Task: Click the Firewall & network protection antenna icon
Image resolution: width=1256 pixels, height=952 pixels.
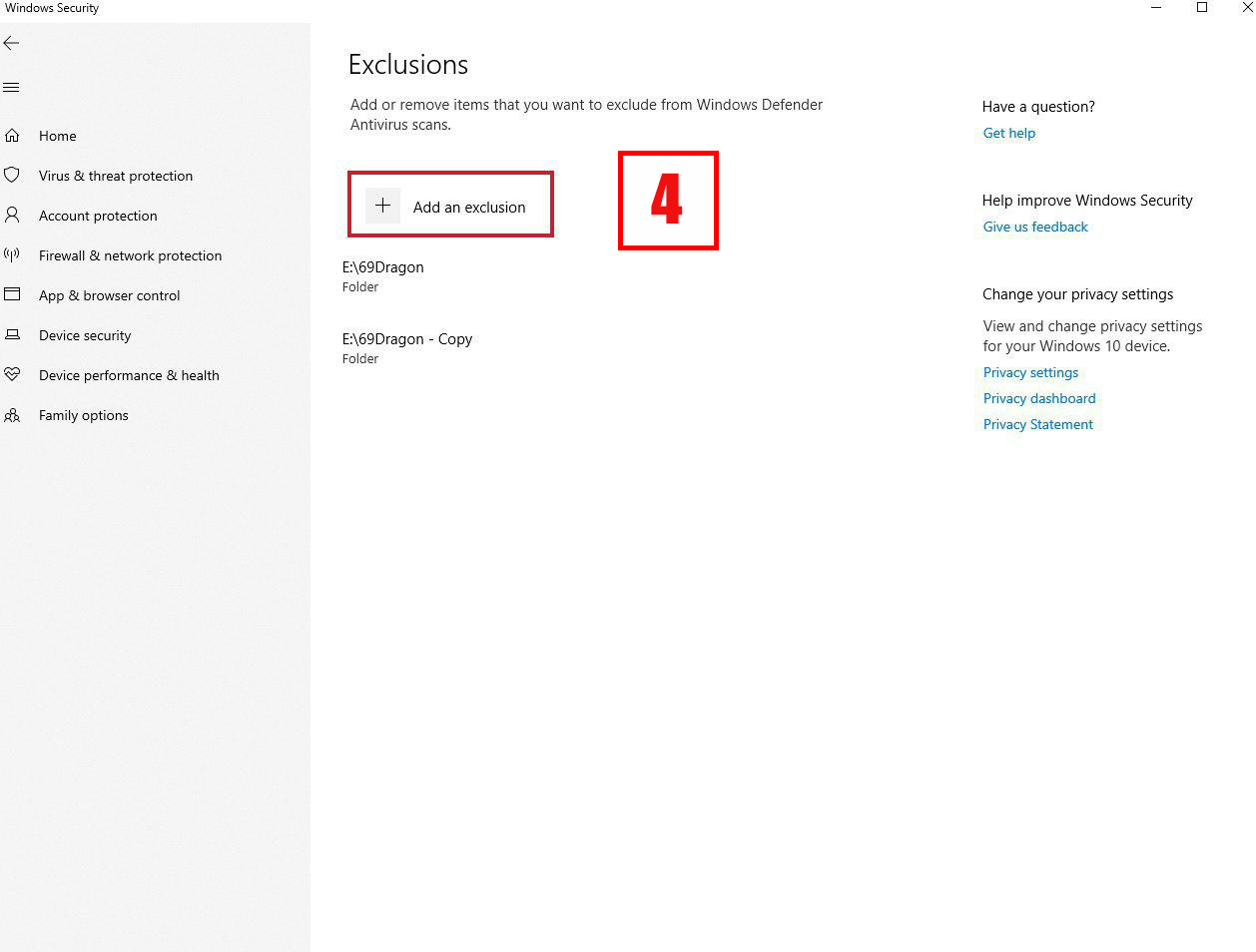Action: 12,254
